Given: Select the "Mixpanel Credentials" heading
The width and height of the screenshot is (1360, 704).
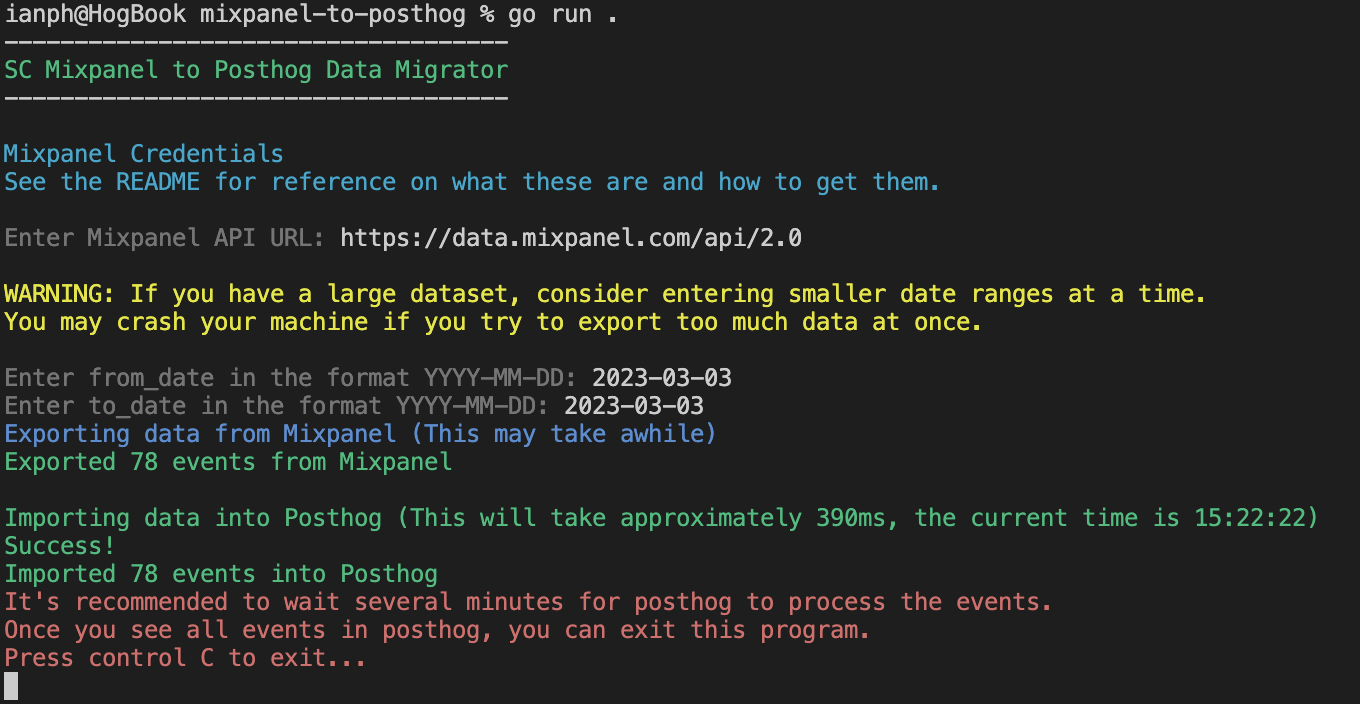Looking at the screenshot, I should [x=143, y=154].
